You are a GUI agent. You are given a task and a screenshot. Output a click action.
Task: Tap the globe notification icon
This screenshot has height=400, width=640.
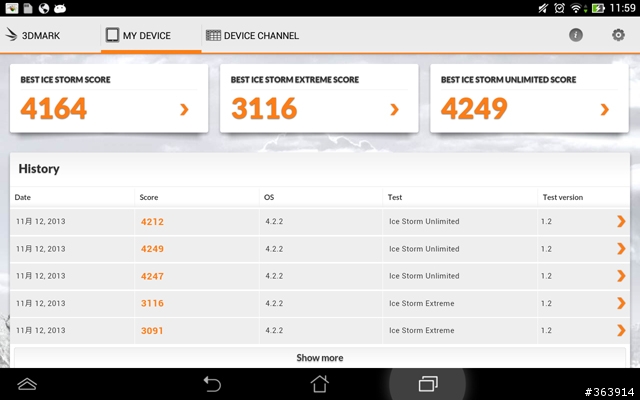(44, 8)
